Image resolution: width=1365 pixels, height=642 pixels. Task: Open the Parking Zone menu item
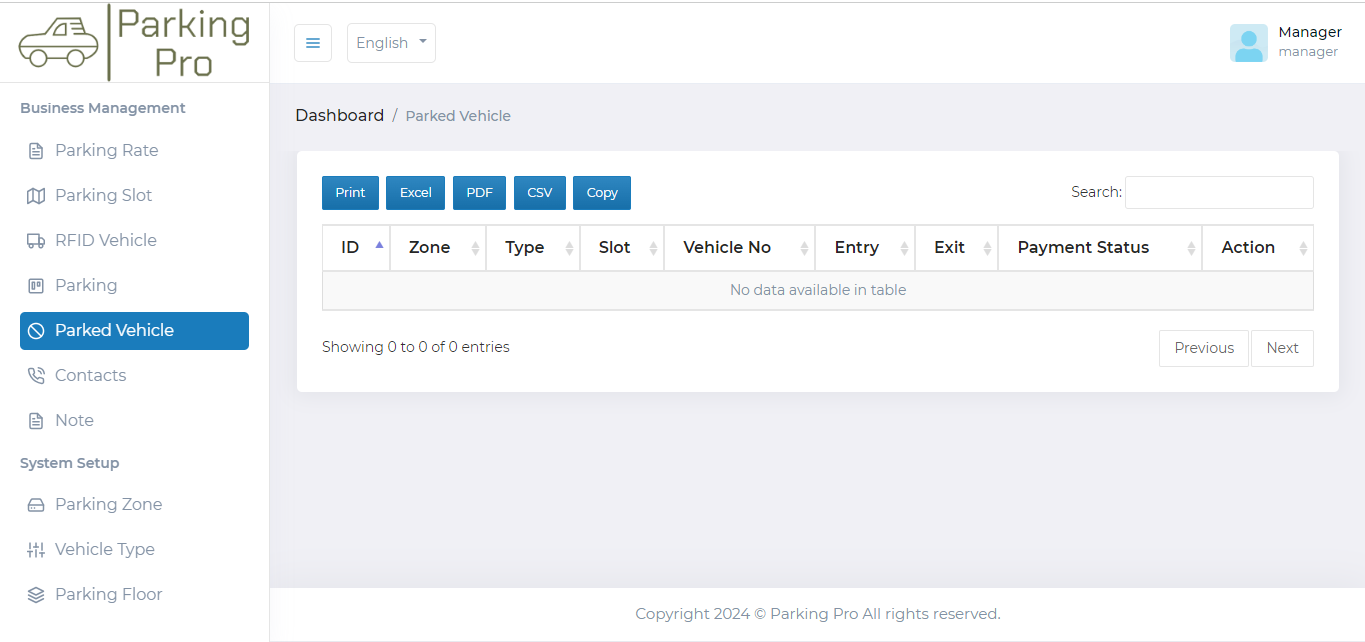click(x=108, y=505)
